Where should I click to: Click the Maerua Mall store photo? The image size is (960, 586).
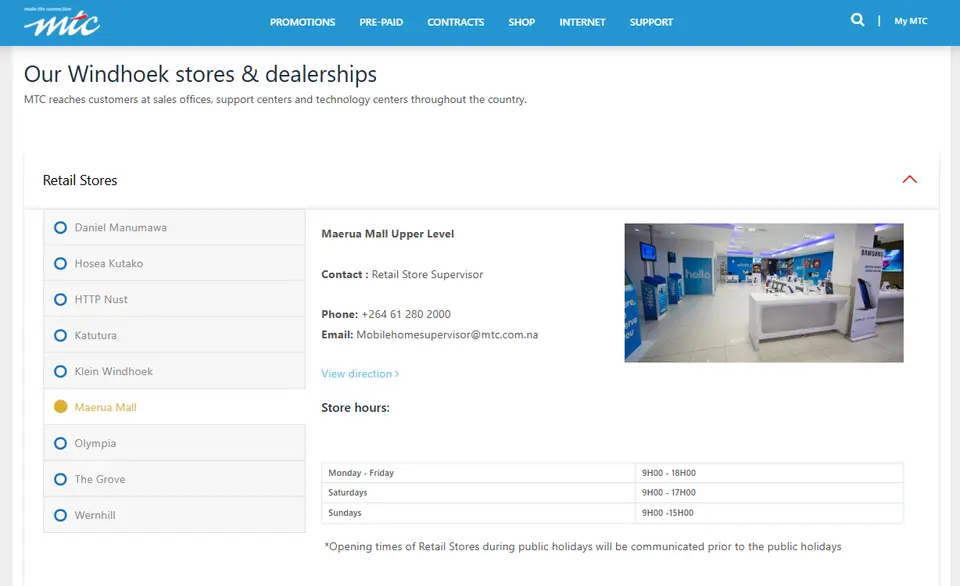[x=763, y=293]
